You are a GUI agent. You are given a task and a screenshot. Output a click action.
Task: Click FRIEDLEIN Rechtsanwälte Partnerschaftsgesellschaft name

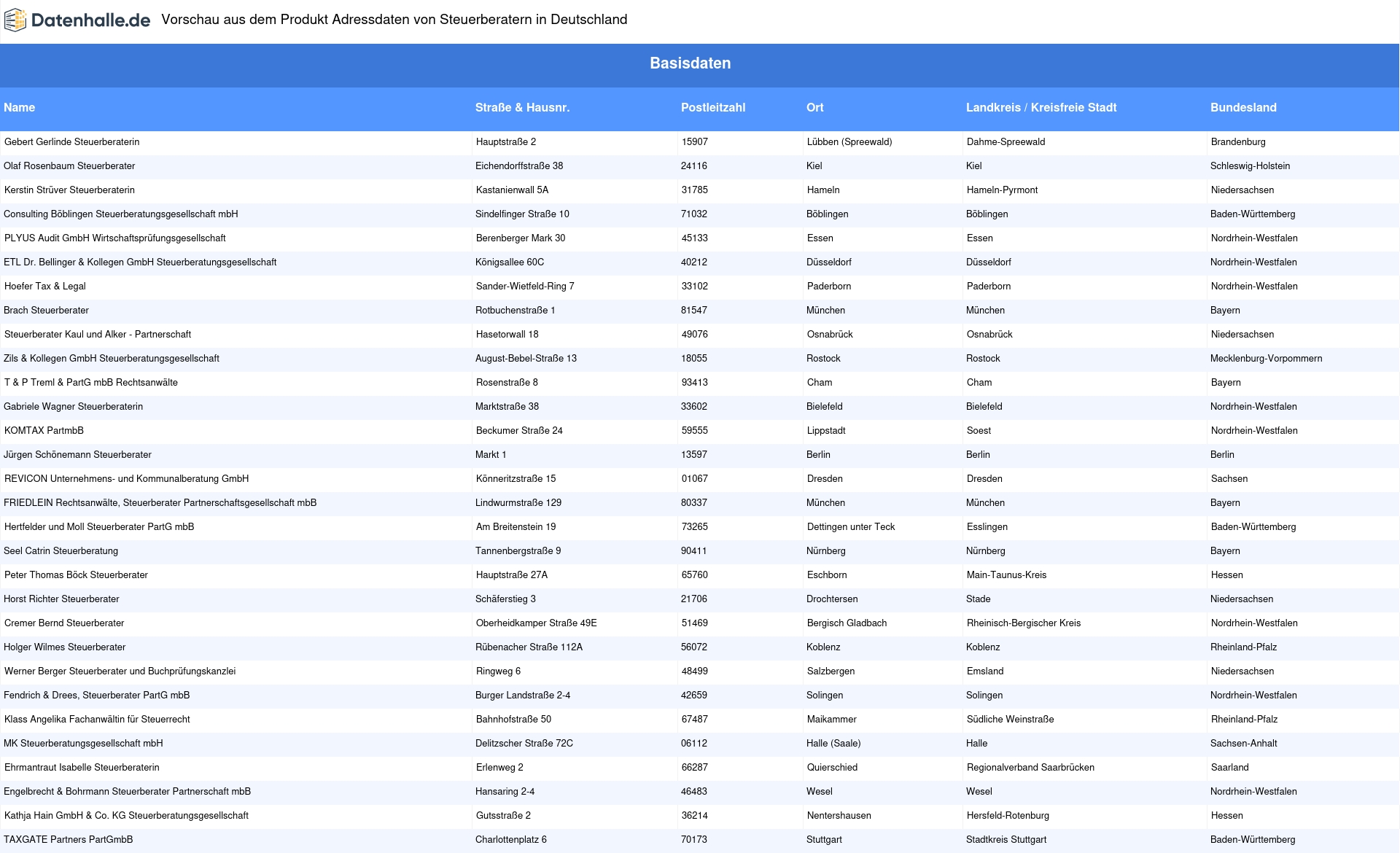pyautogui.click(x=160, y=503)
